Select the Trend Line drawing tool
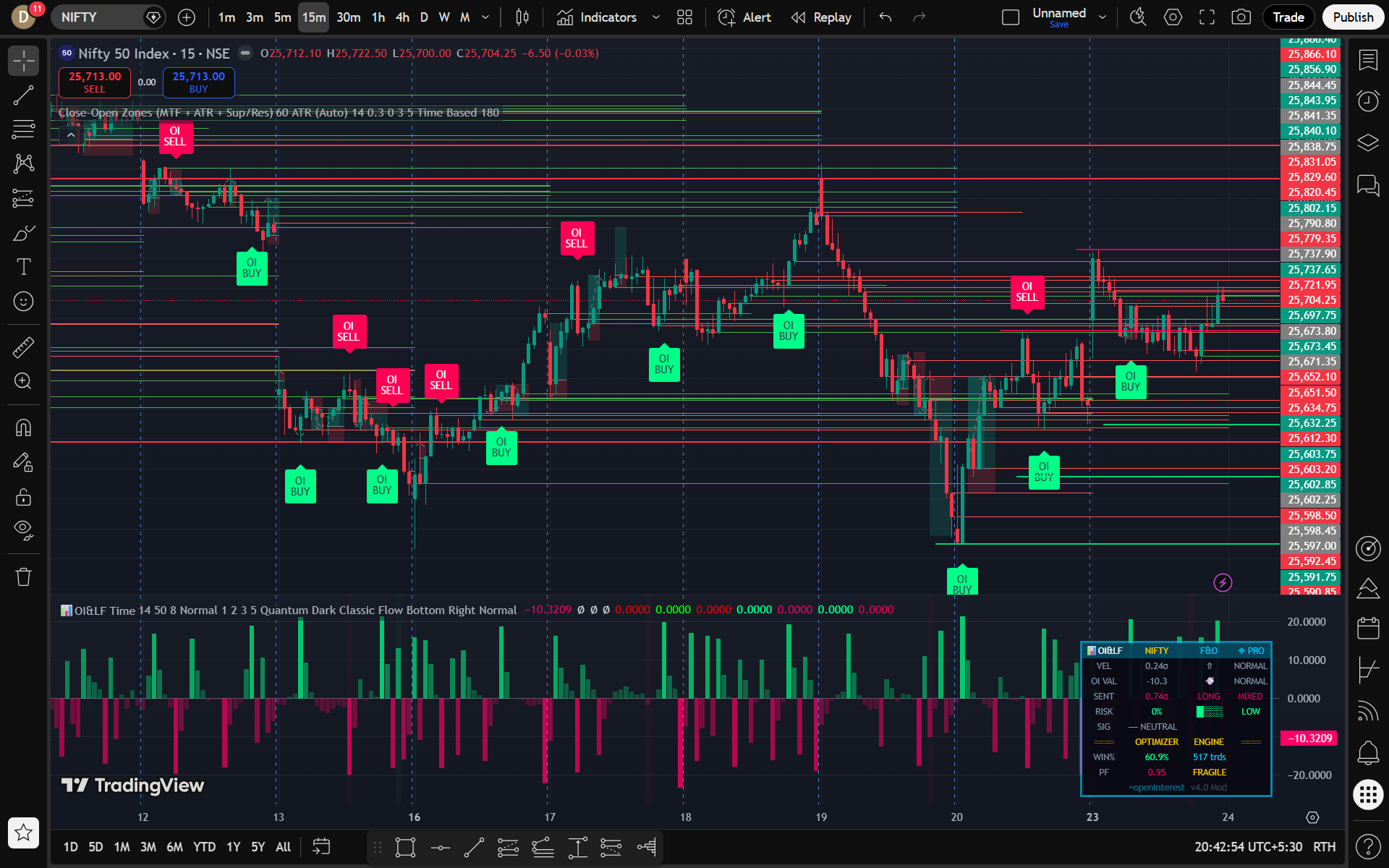This screenshot has width=1389, height=868. (x=24, y=95)
